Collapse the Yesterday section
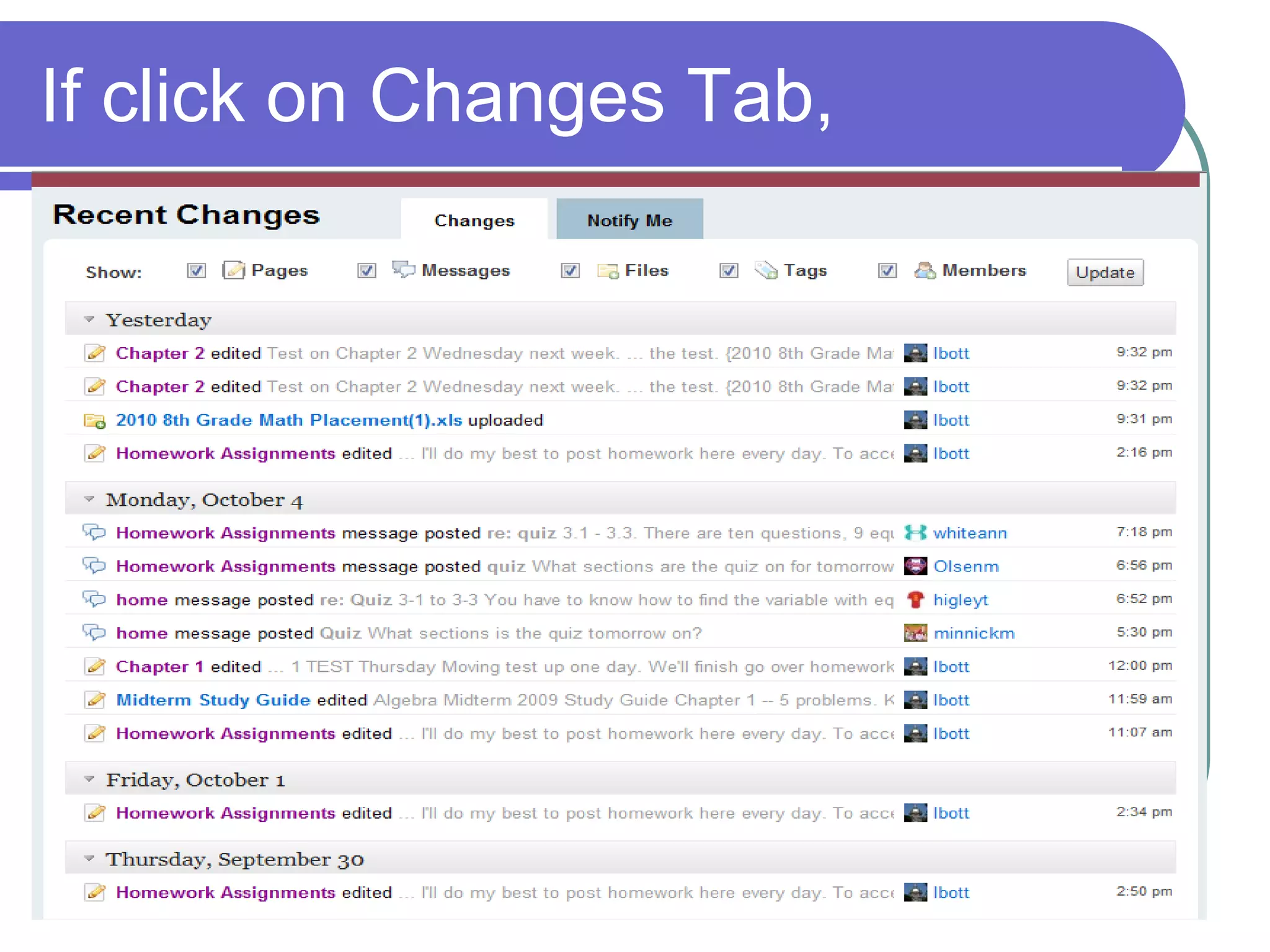This screenshot has width=1270, height=952. tap(89, 319)
